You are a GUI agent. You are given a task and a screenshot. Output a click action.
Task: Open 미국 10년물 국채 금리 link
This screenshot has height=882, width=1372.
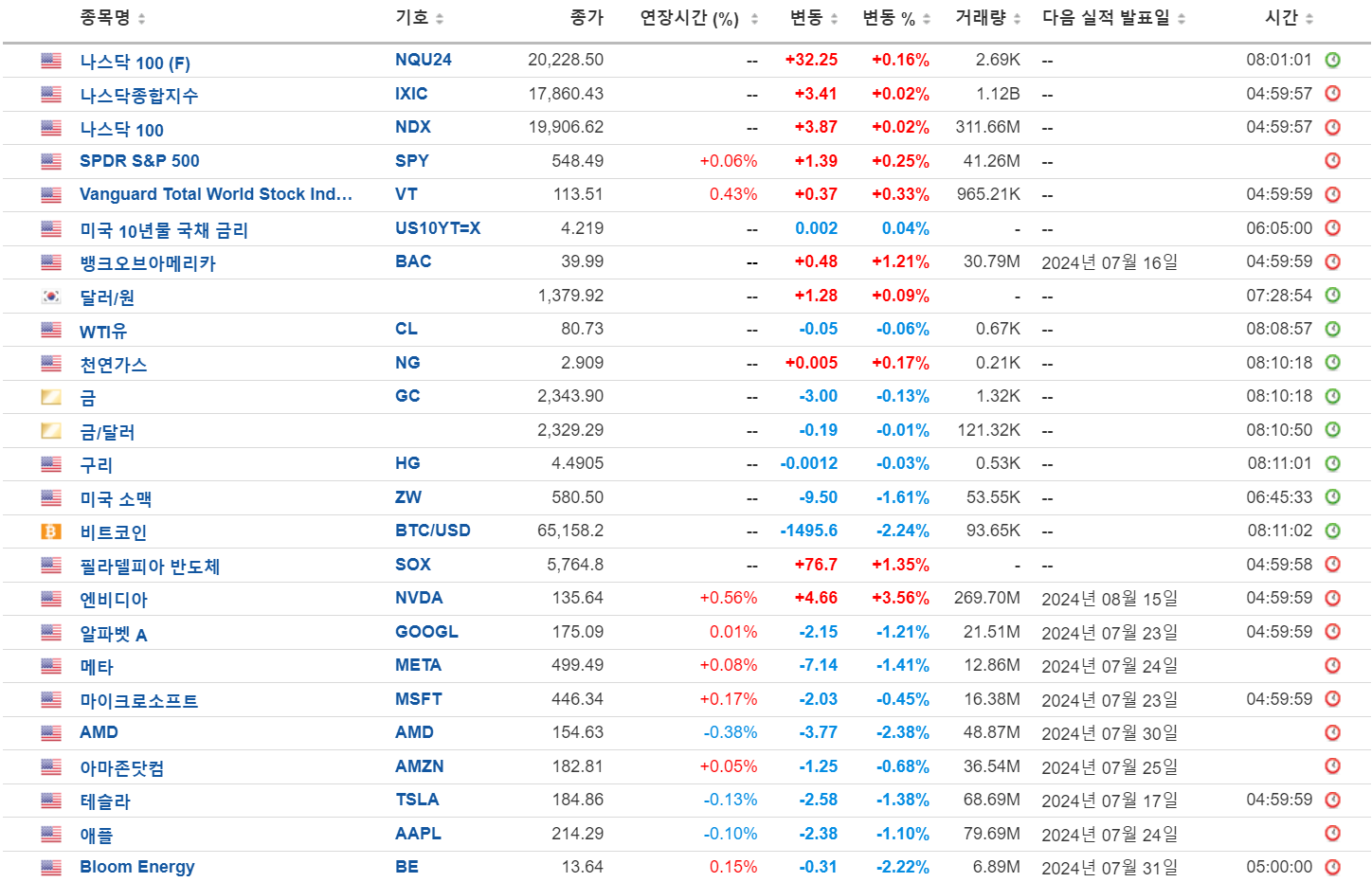tap(164, 230)
